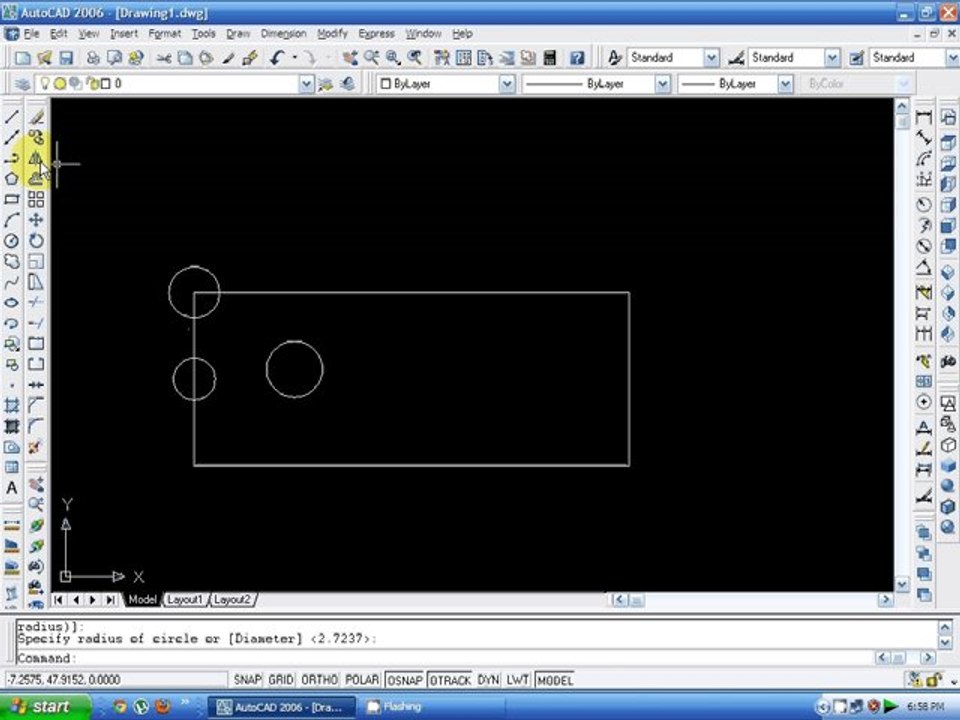The image size is (960, 720).
Task: Open the Express menu
Action: pos(376,34)
